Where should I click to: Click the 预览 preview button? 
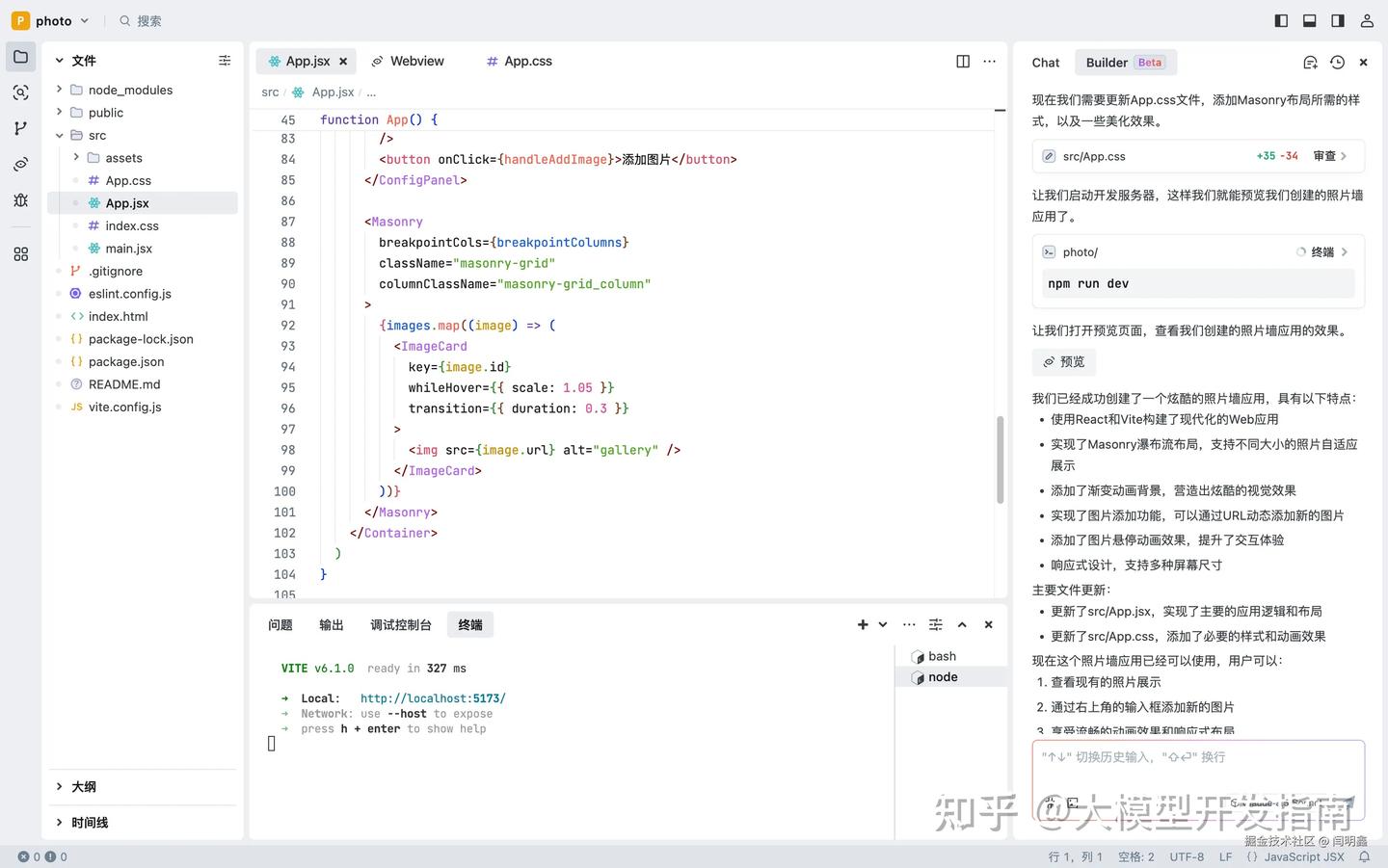pyautogui.click(x=1064, y=362)
